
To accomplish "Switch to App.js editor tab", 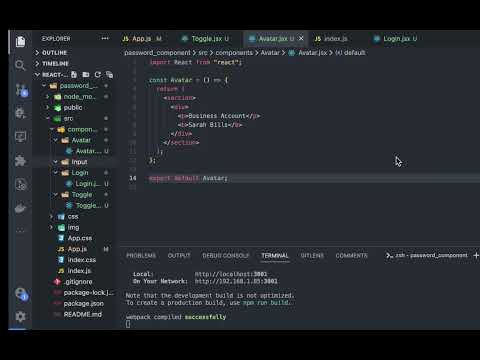I will tap(142, 39).
